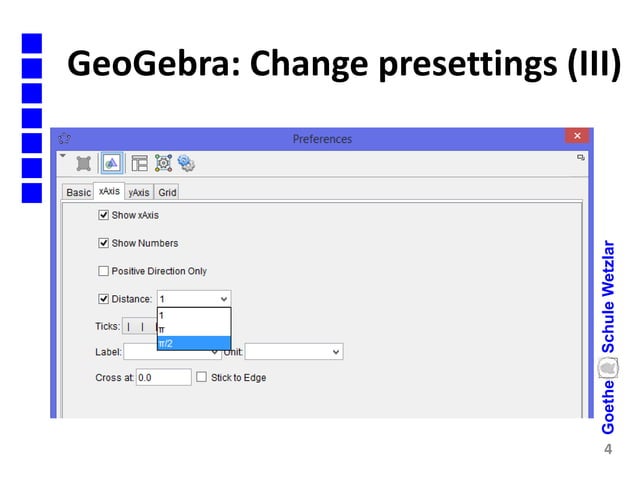Open the Advanced settings gear icon

[186, 163]
